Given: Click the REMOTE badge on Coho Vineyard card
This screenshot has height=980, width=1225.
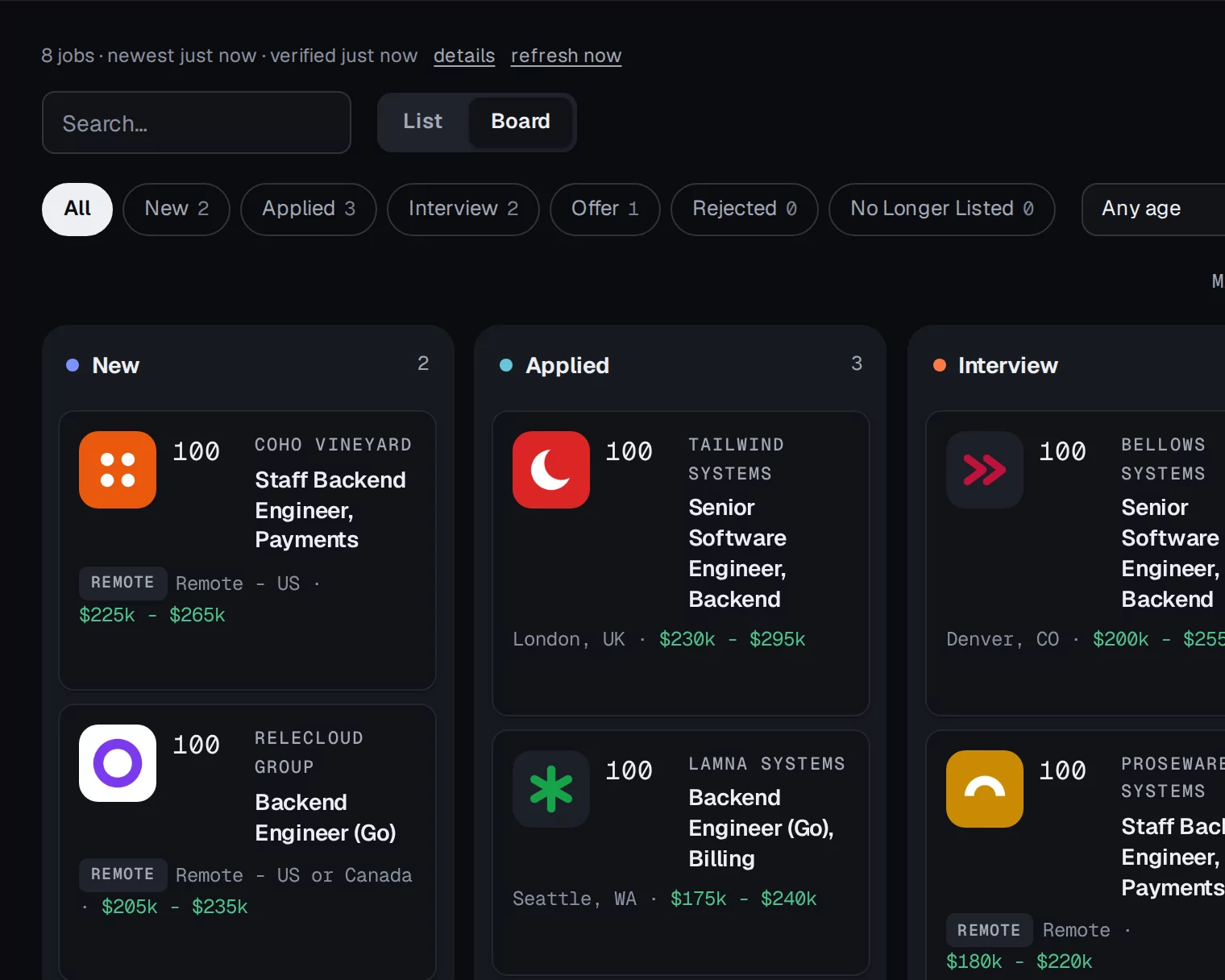Looking at the screenshot, I should [x=122, y=583].
